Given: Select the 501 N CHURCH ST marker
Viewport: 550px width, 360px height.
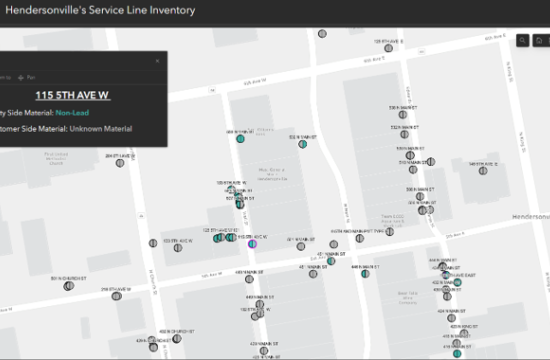Looking at the screenshot, I should coord(69,286).
